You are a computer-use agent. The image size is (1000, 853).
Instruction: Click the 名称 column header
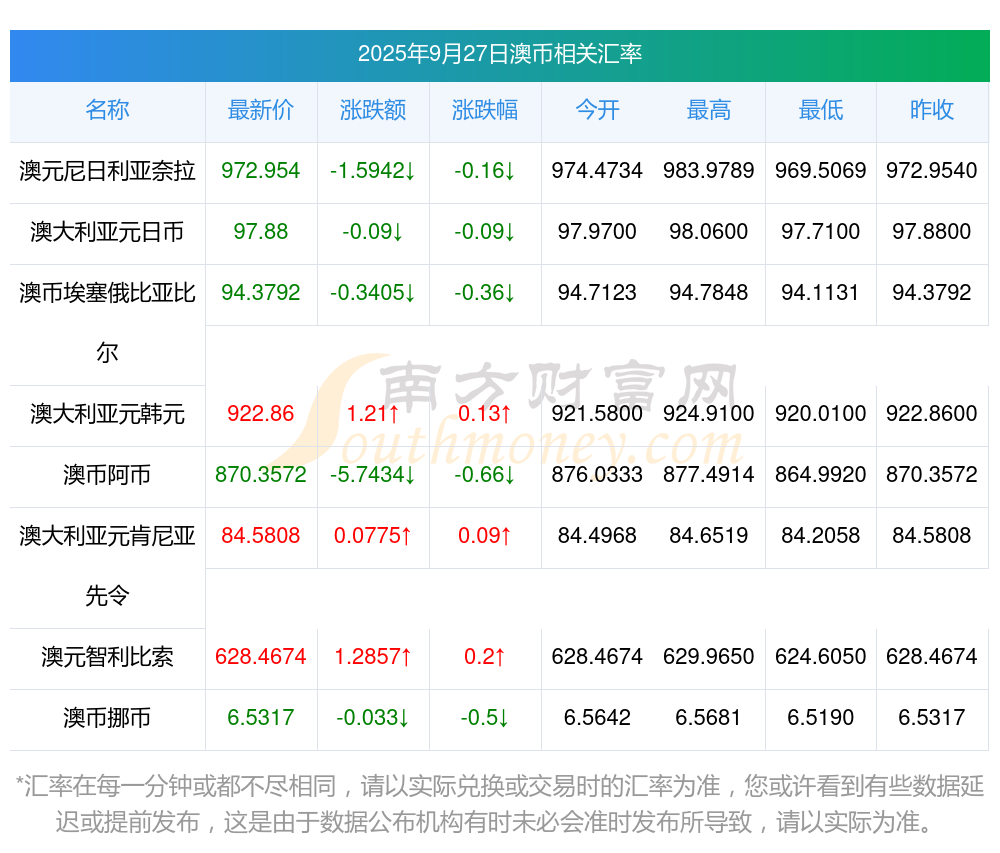pos(107,110)
